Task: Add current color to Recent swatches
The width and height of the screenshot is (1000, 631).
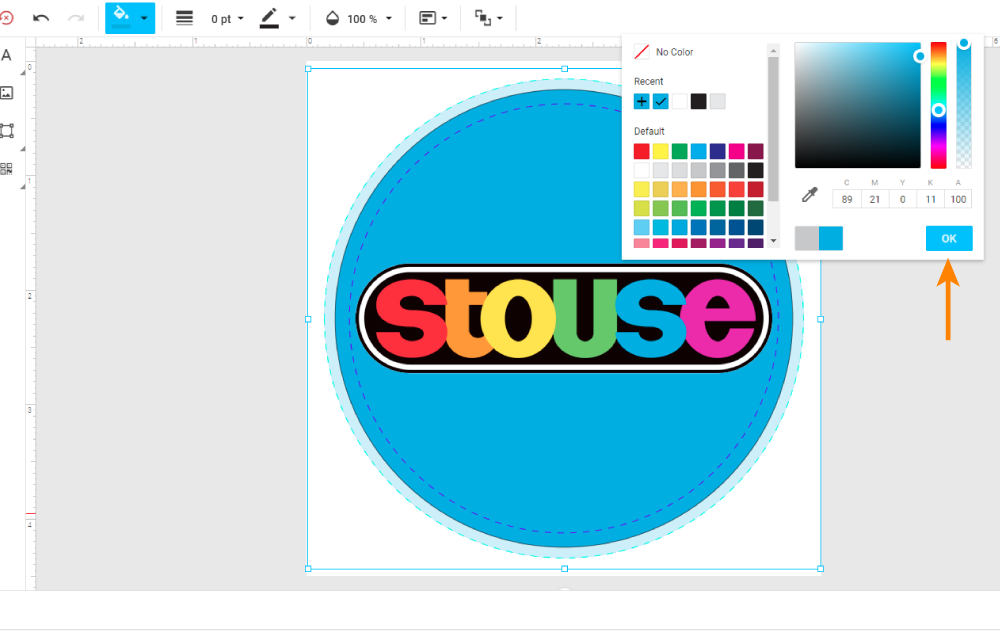Action: pos(642,101)
